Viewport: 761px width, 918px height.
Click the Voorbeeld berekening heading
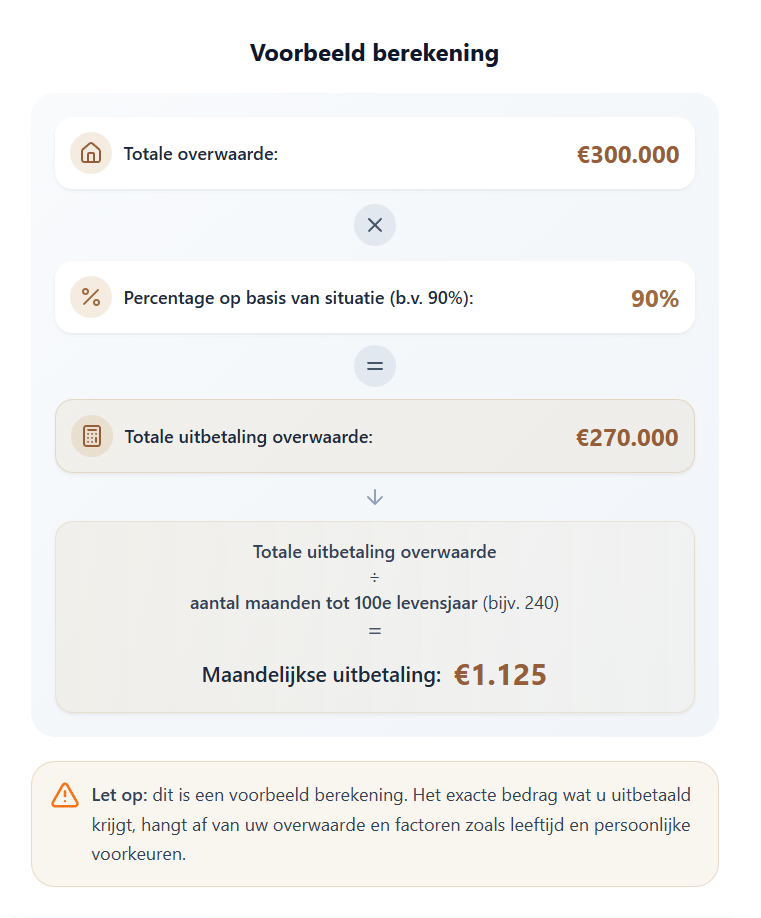point(374,53)
